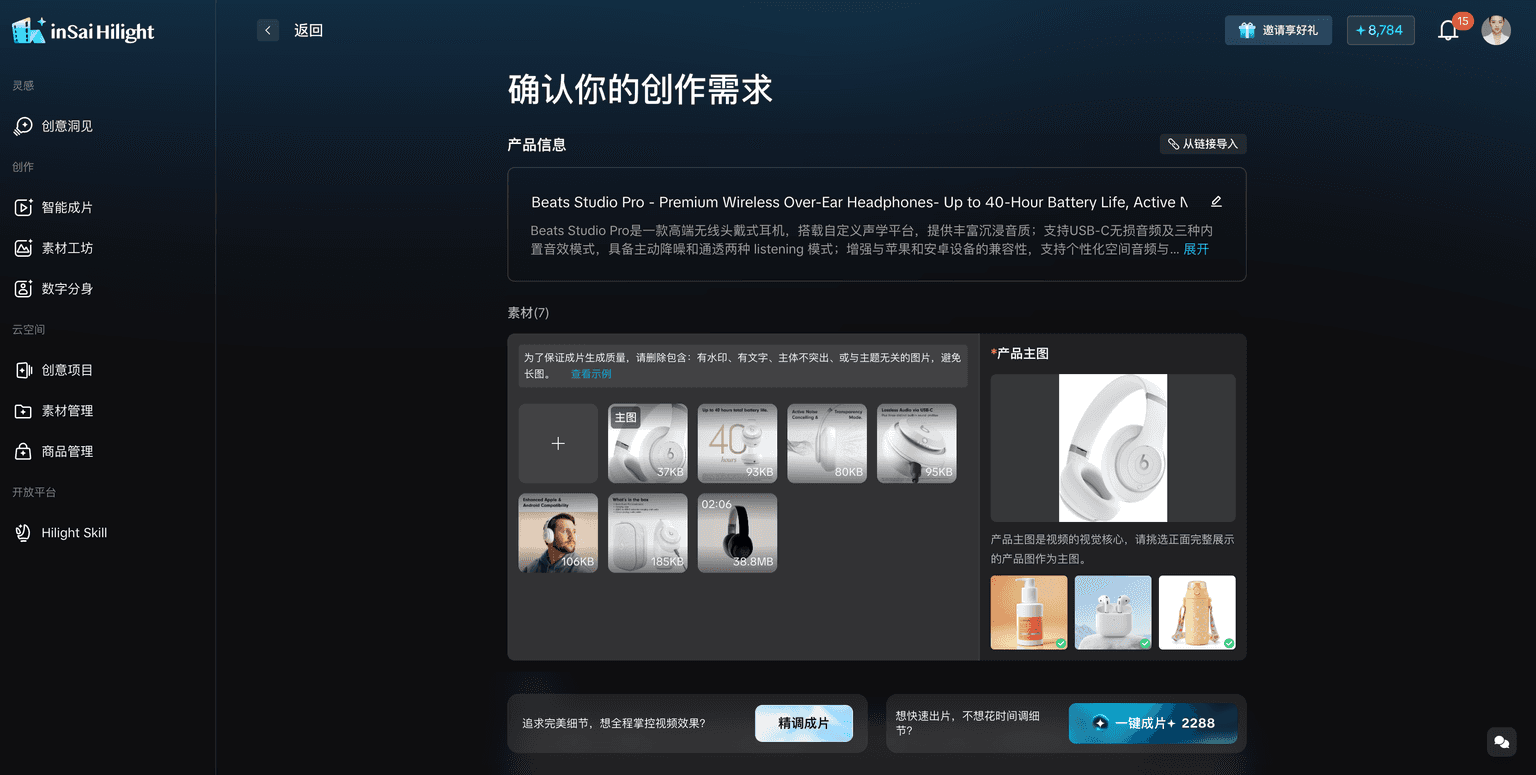Open 数字分身 menu label
The width and height of the screenshot is (1536, 775).
67,289
